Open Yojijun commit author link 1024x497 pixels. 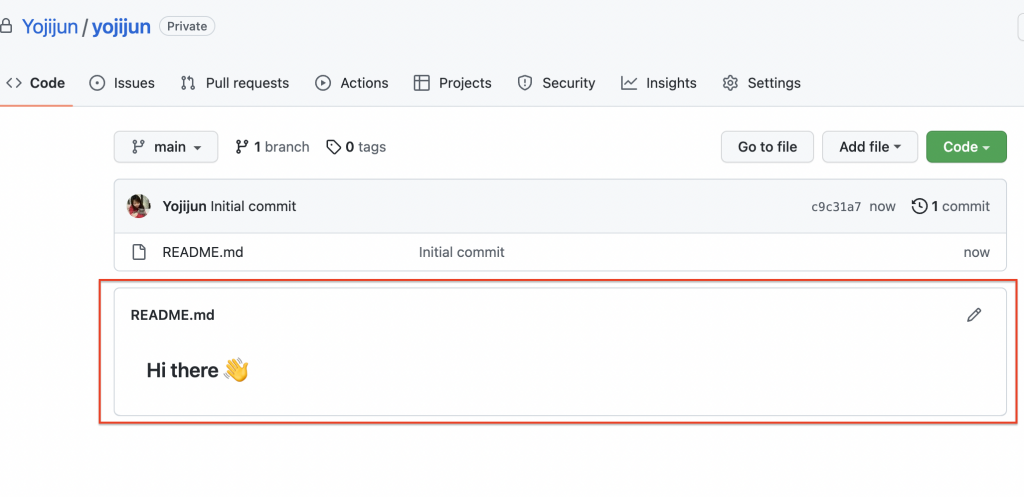[x=185, y=206]
